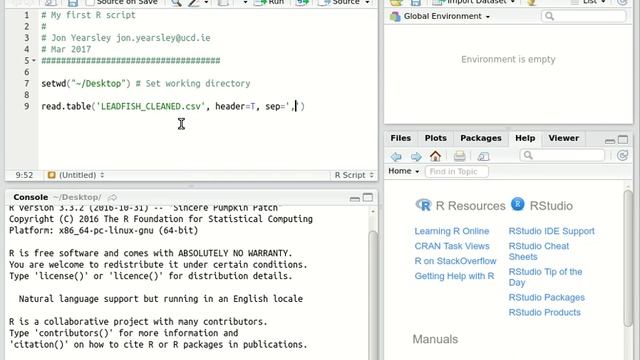Open workspace icon in Environment pane
The height and width of the screenshot is (360, 640).
(396, 2)
